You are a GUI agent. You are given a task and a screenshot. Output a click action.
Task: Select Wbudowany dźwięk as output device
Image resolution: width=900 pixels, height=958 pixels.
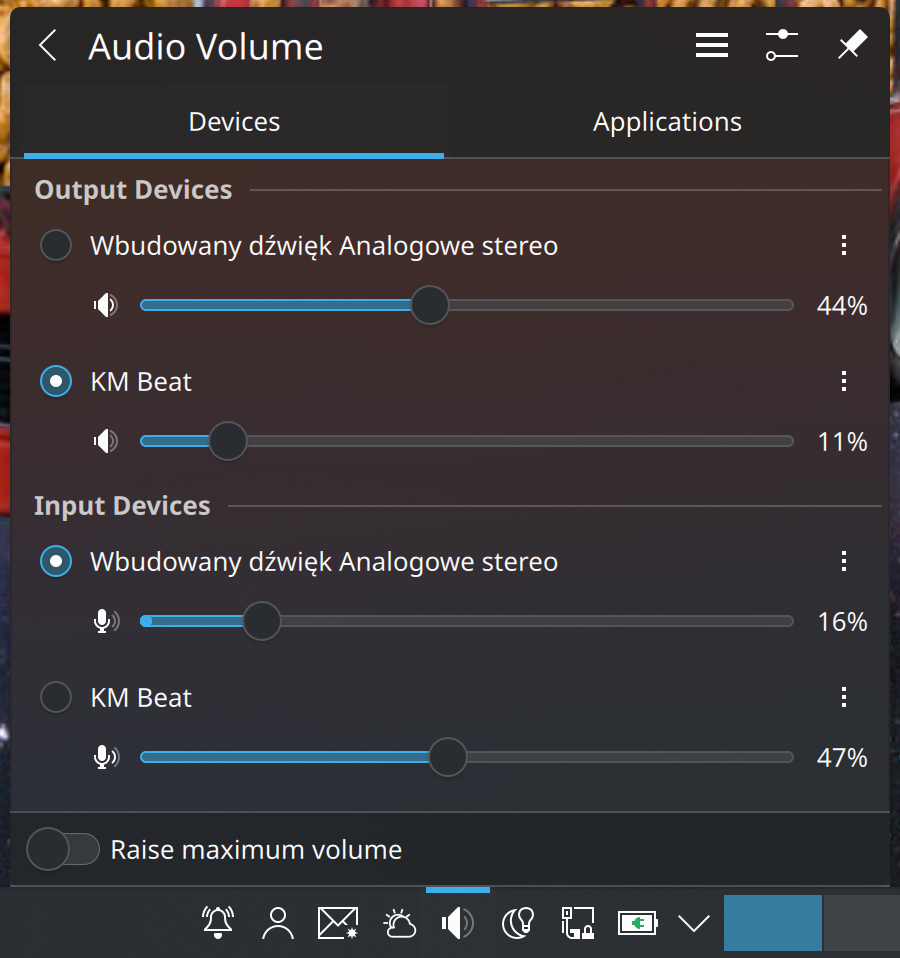(56, 246)
